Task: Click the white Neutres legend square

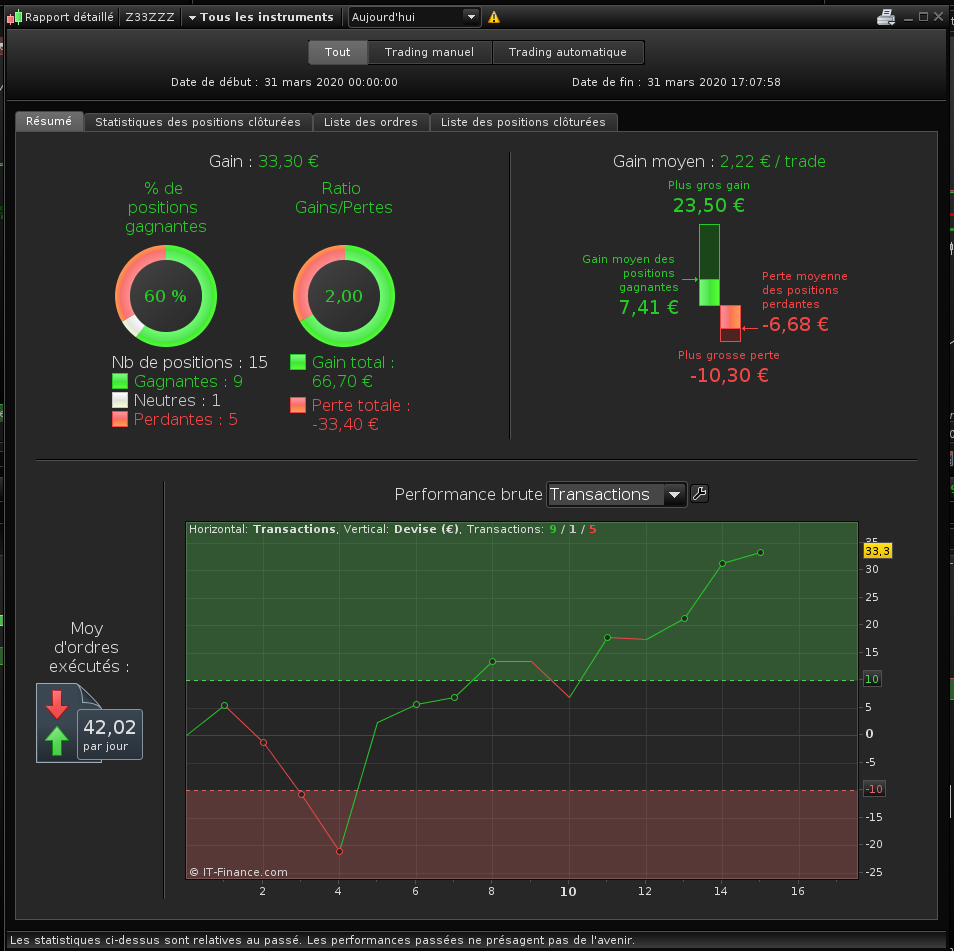Action: 120,400
